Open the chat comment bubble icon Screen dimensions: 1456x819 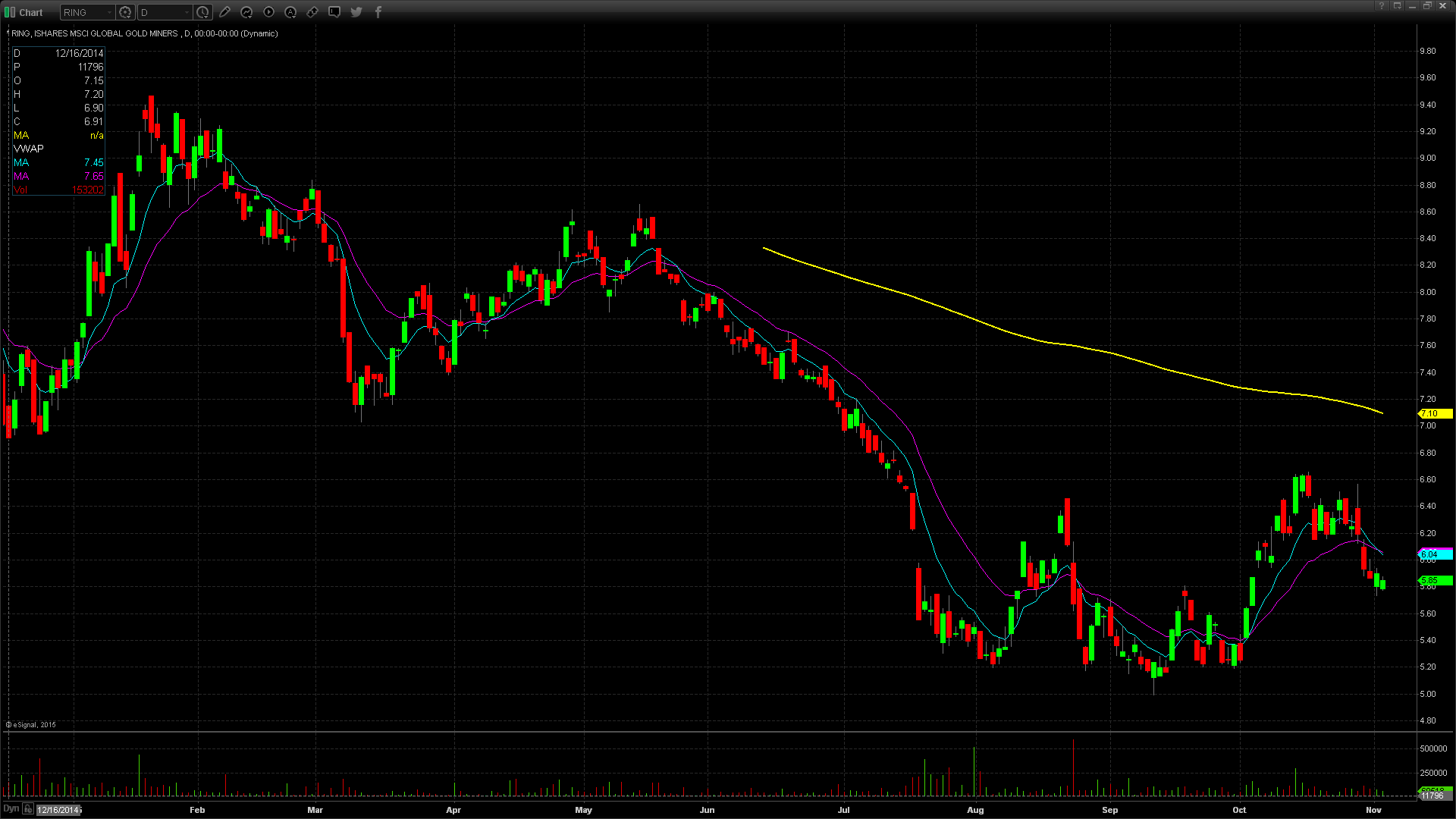(334, 12)
